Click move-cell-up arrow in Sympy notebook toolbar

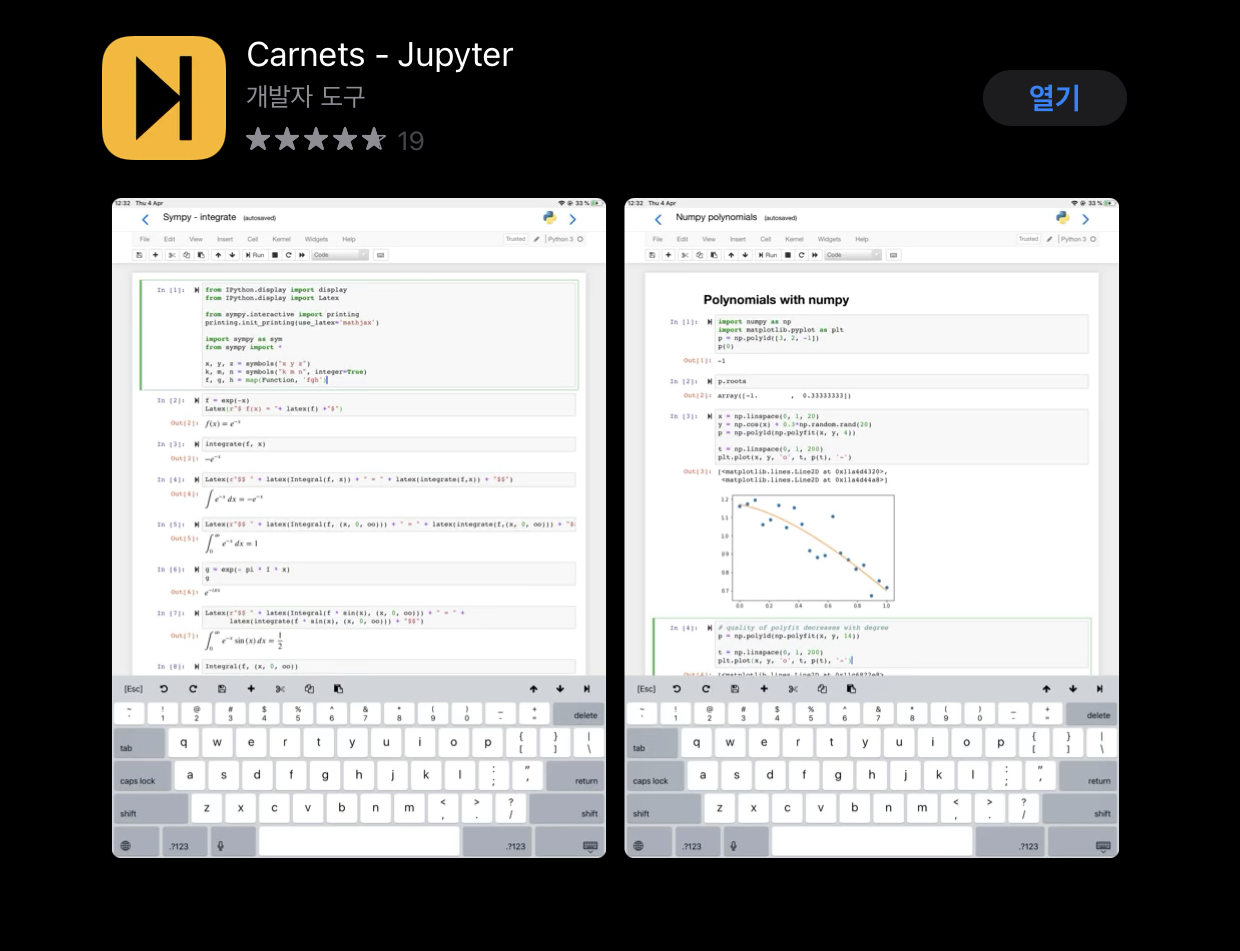218,255
